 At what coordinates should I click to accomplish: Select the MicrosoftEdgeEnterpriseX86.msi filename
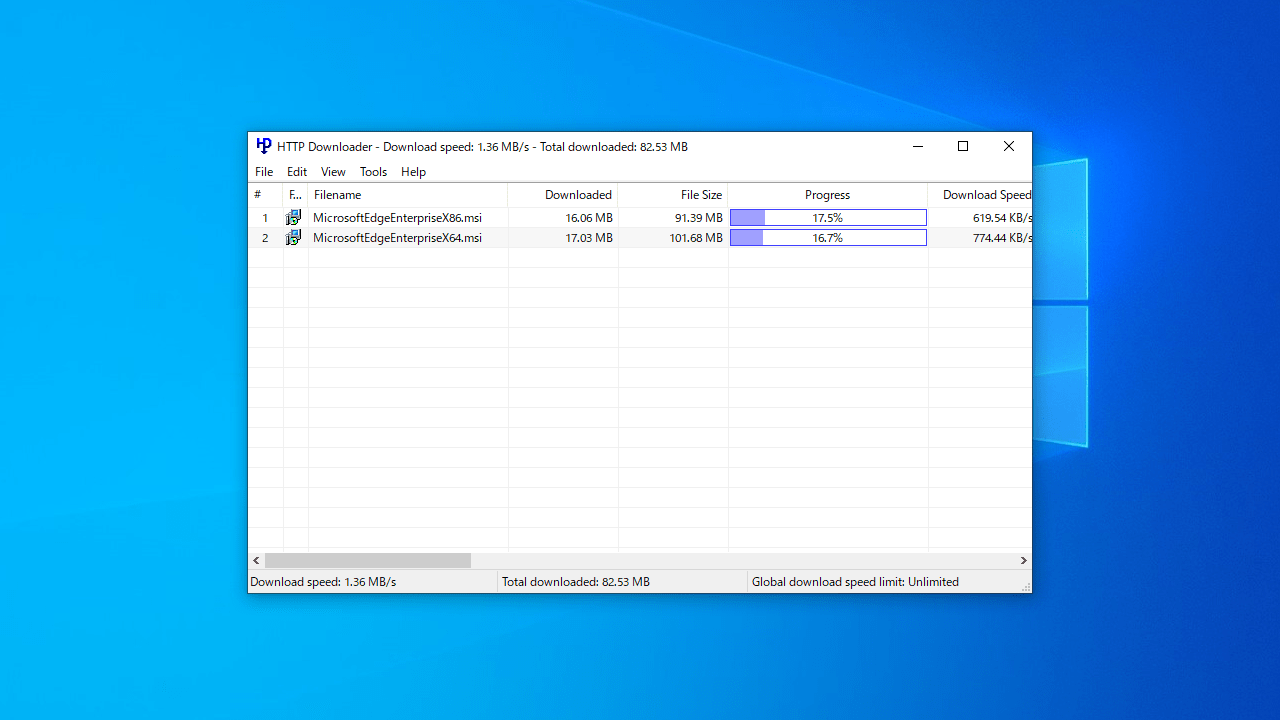[x=397, y=218]
